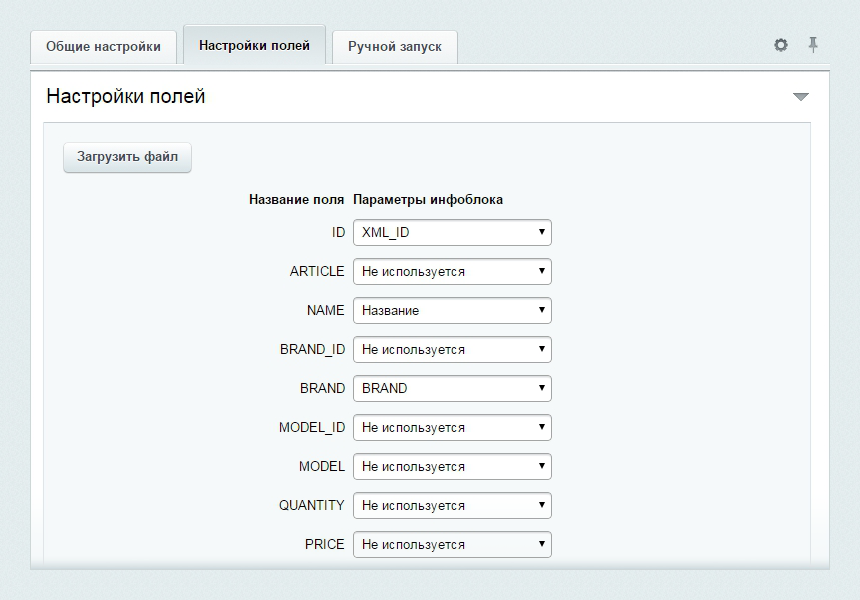860x600 pixels.
Task: Open the PRICE parameter dropdown
Action: [x=452, y=544]
